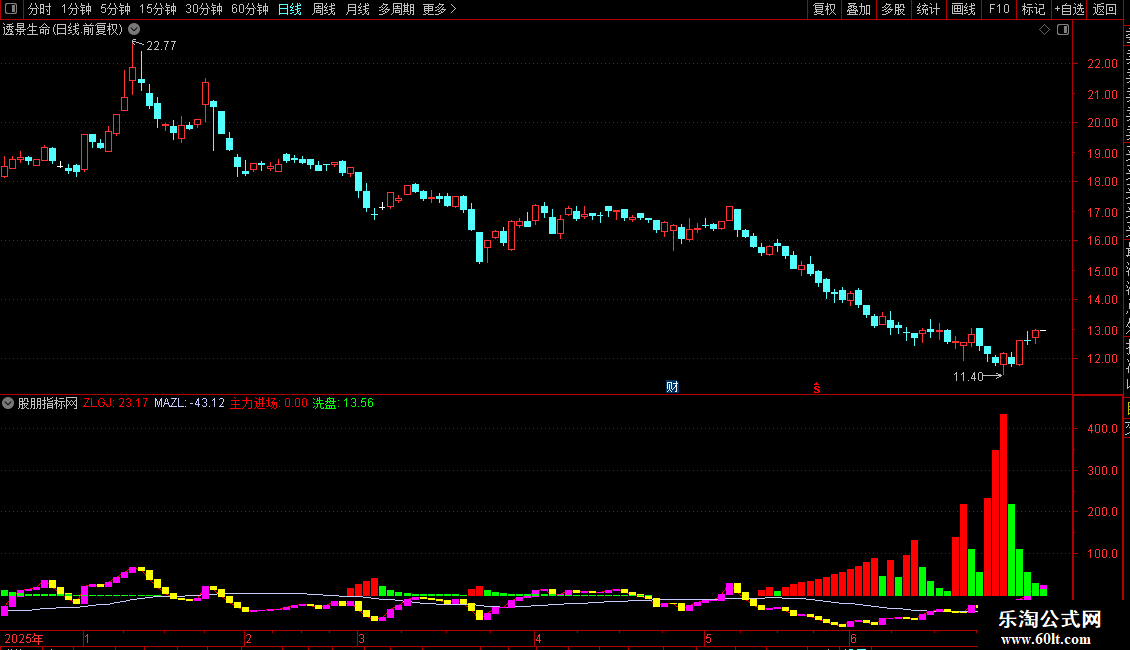Open the 画线 drawing tools
The image size is (1130, 650).
click(x=964, y=9)
